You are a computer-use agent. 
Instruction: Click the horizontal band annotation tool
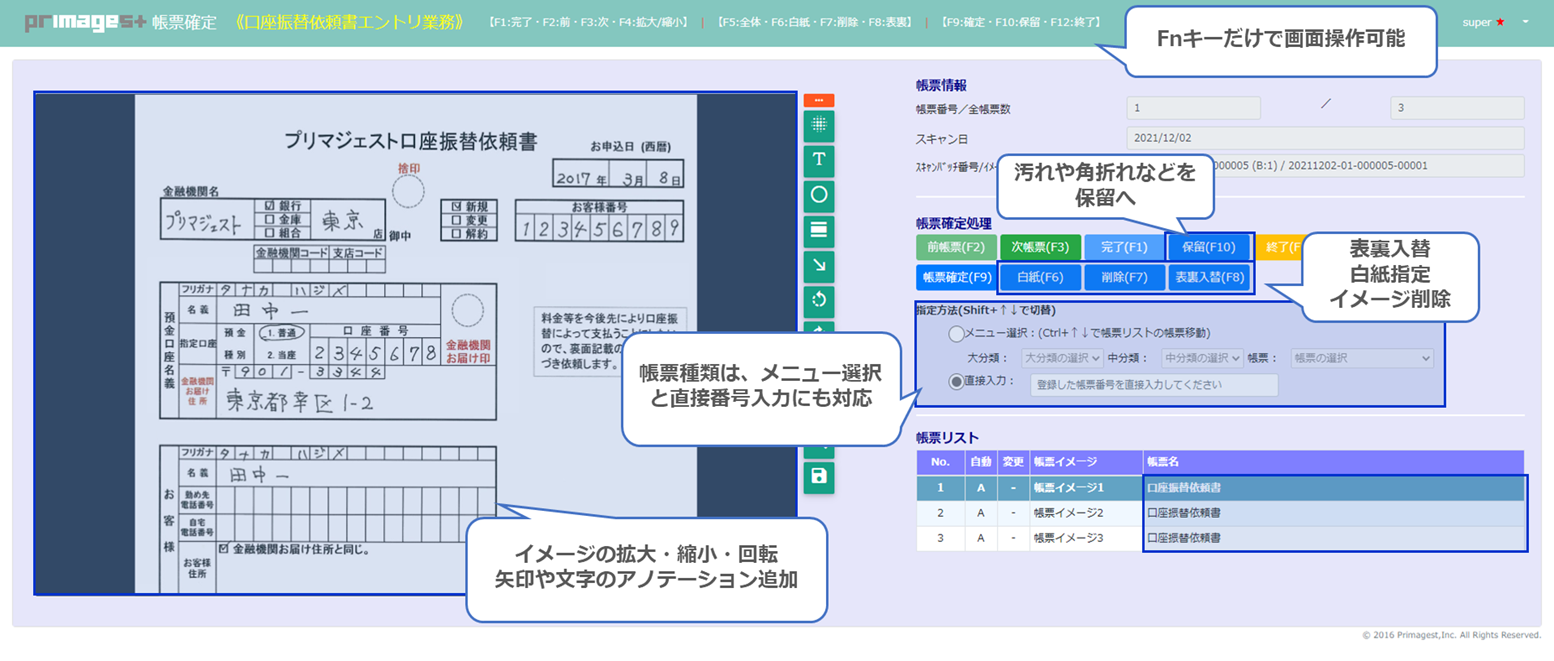coord(819,229)
